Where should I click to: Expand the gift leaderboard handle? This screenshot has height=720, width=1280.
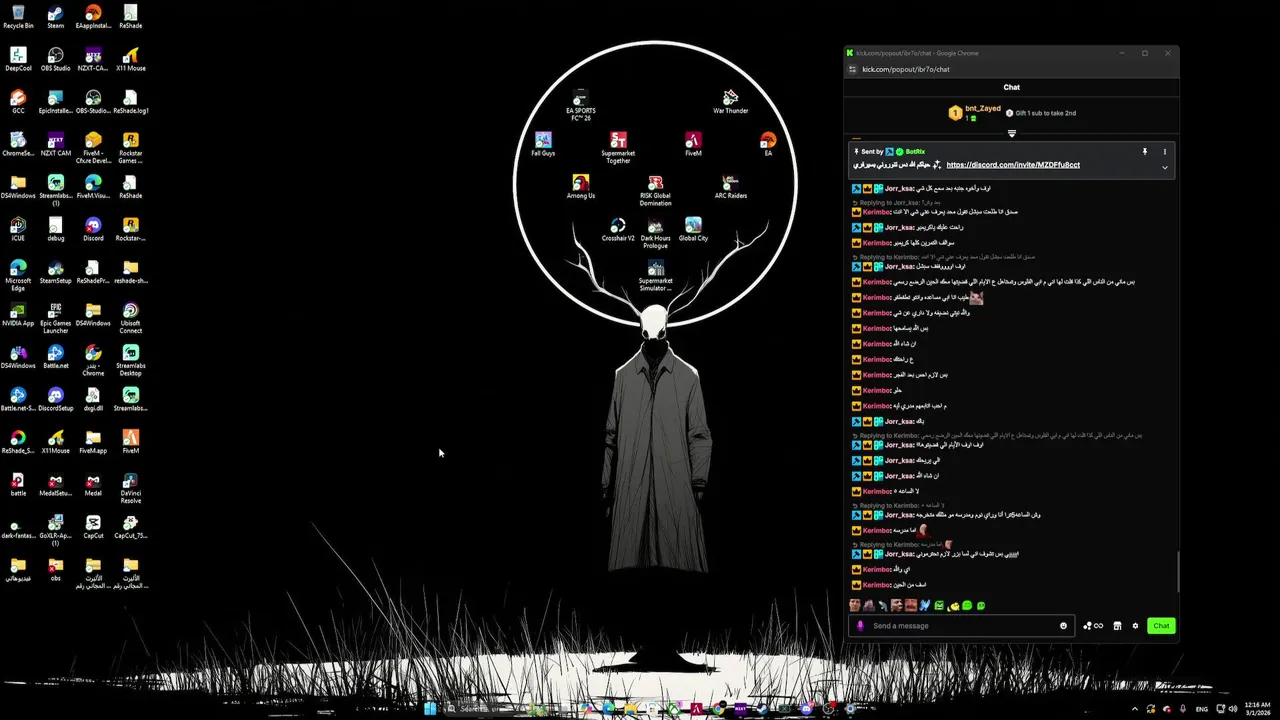coord(1011,133)
